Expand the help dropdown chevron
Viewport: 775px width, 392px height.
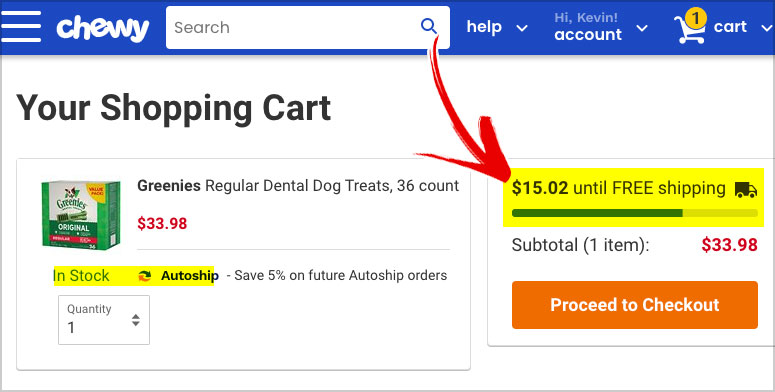click(x=522, y=28)
